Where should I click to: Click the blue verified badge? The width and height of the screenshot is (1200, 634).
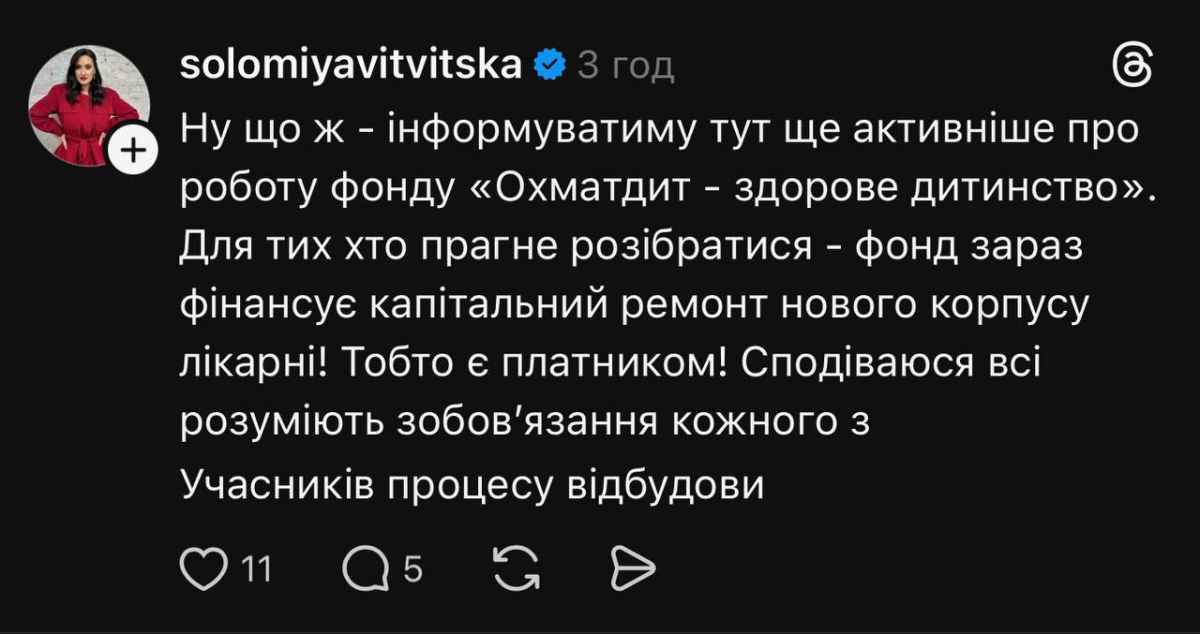[x=549, y=66]
